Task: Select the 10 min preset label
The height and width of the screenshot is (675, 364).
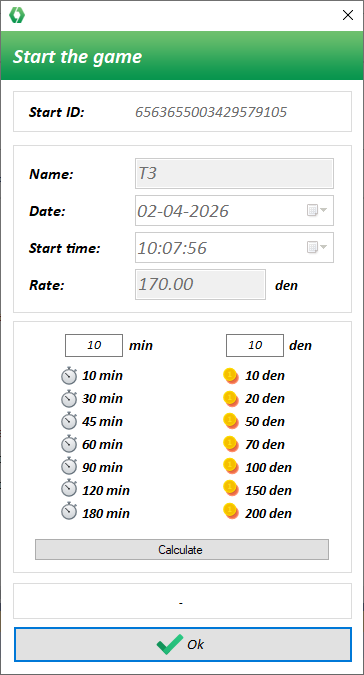Action: pyautogui.click(x=102, y=376)
